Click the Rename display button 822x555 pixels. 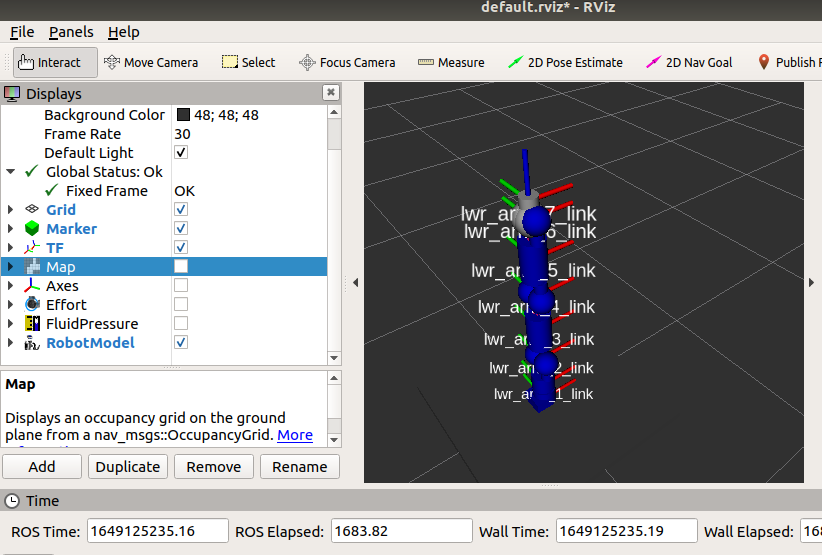[x=300, y=466]
